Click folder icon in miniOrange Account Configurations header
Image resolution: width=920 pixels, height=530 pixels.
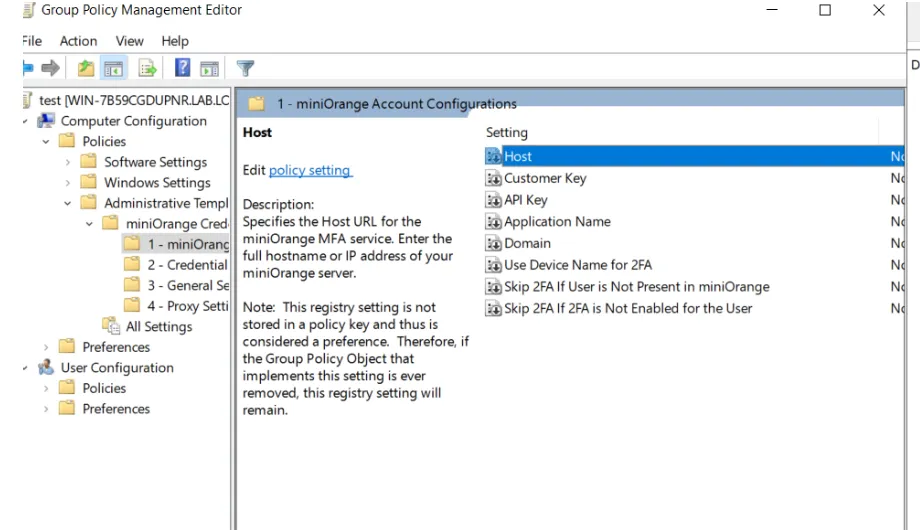coord(256,104)
